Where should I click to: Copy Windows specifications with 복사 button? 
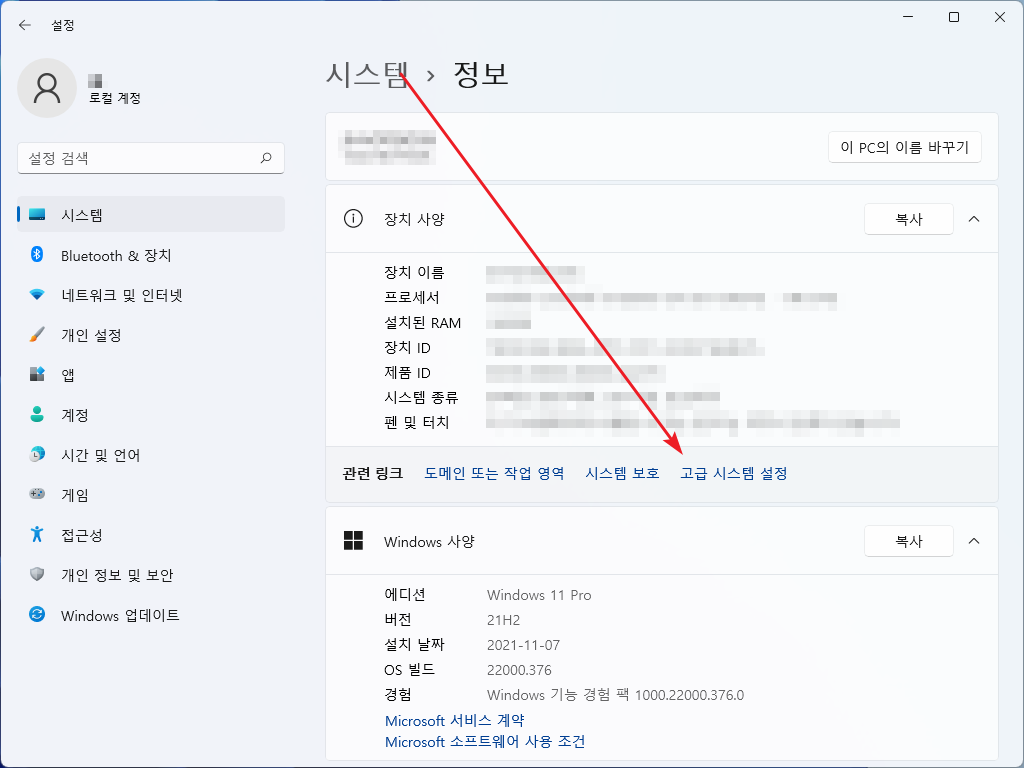pos(908,541)
